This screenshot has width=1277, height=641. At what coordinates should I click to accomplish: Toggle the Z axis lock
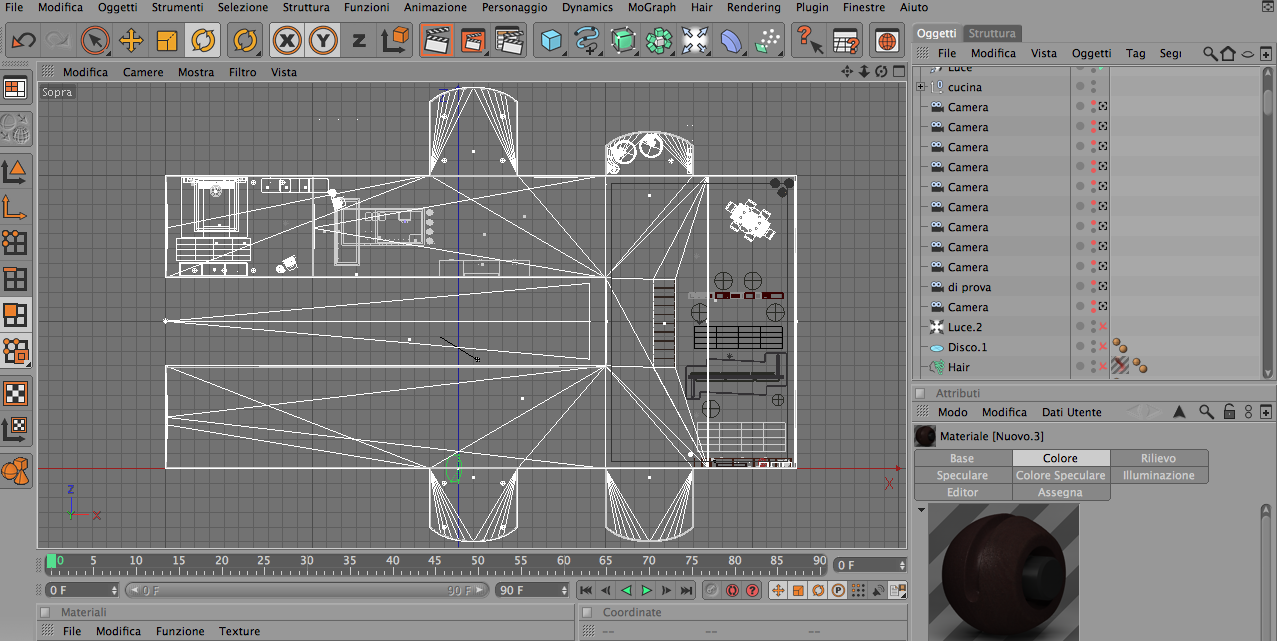pos(359,41)
